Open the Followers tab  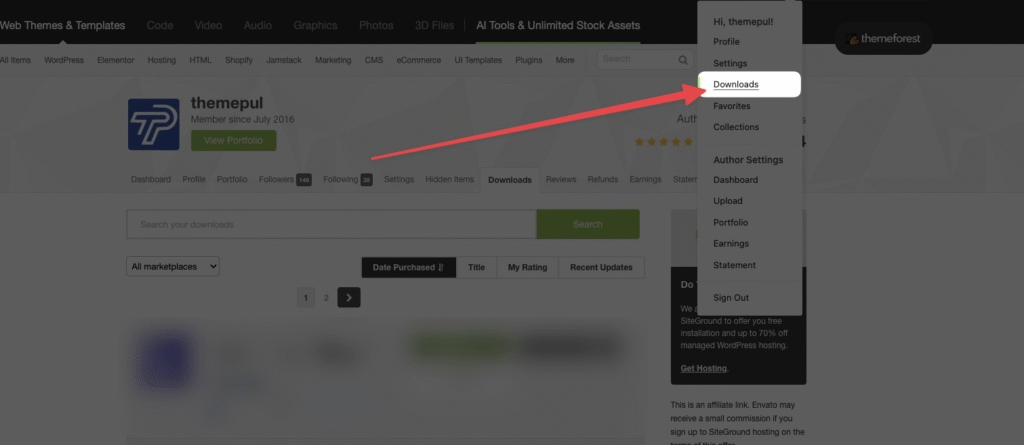[284, 179]
